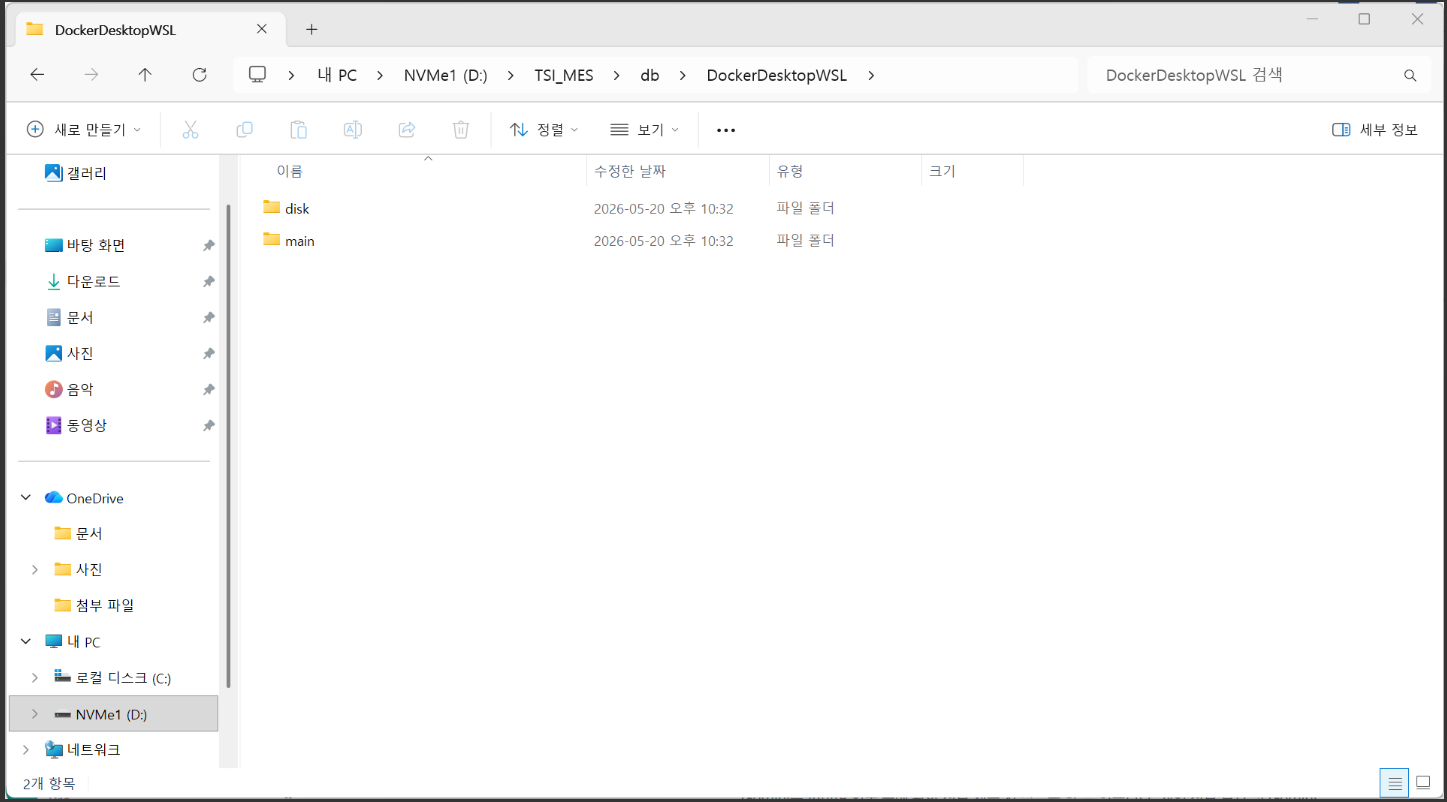Click 파일 폴더 type of main row
Screen dimensions: 1447x802
[806, 240]
